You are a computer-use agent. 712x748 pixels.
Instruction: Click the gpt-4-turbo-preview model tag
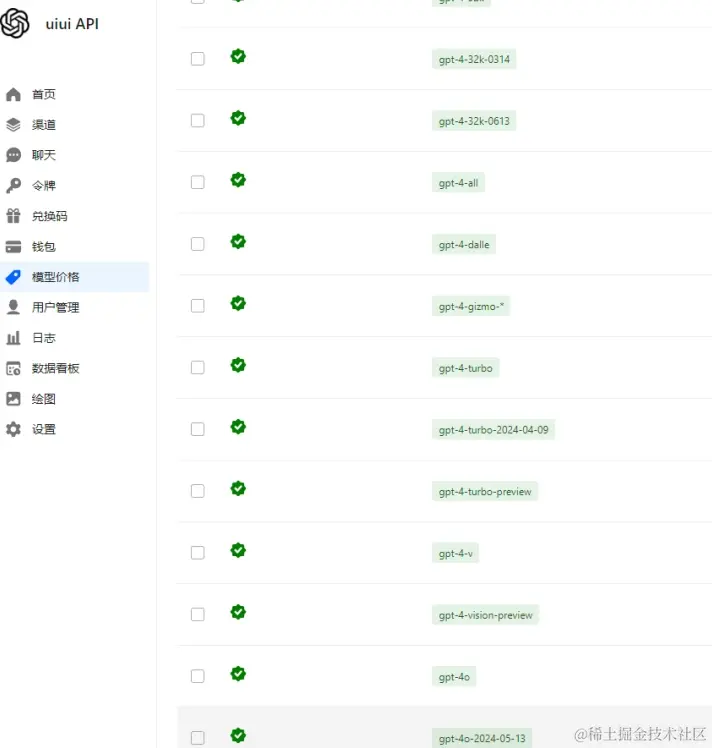pos(485,491)
